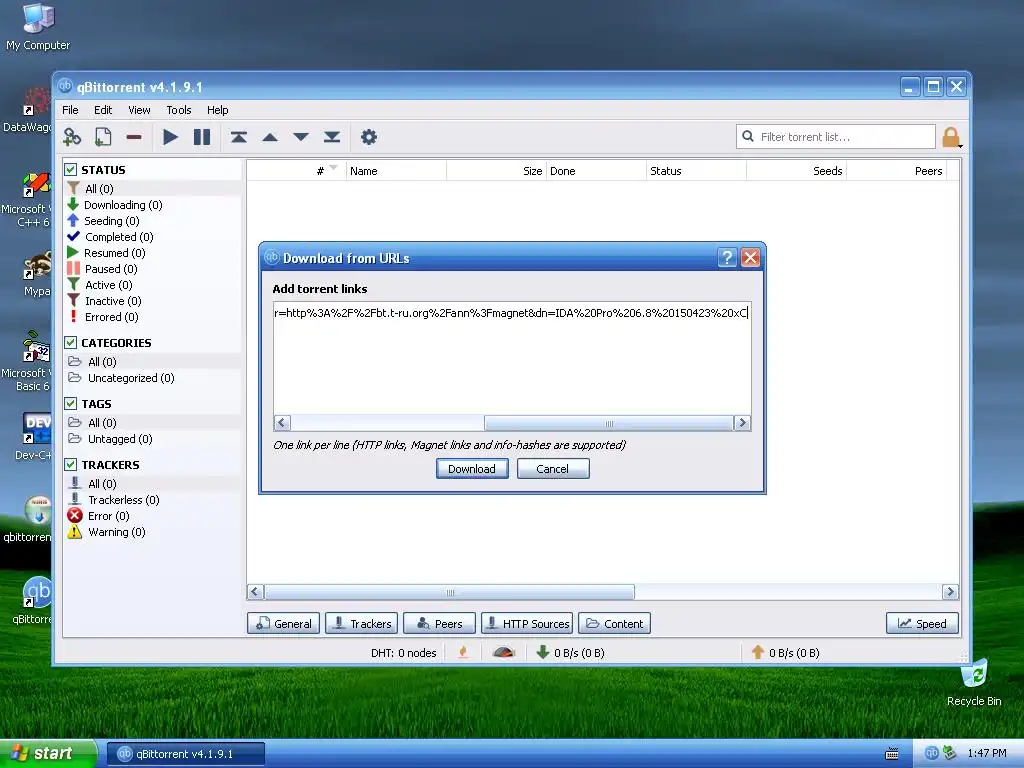This screenshot has width=1024, height=768.
Task: Click the download speed green arrow
Action: (542, 652)
